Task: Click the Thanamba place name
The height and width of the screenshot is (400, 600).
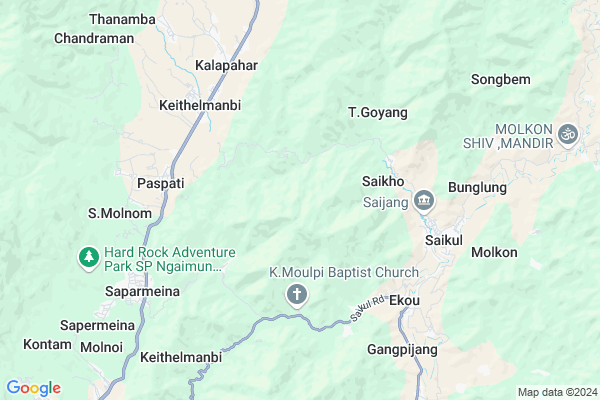Action: [x=122, y=20]
